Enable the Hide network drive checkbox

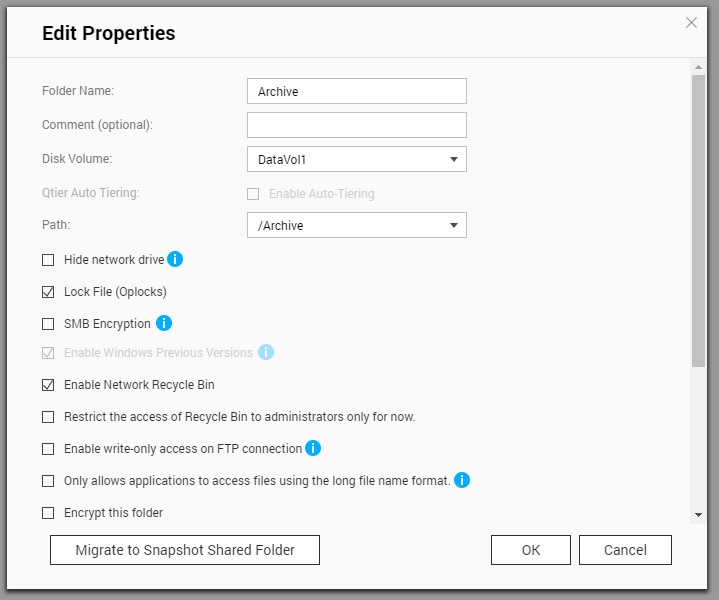pyautogui.click(x=48, y=260)
